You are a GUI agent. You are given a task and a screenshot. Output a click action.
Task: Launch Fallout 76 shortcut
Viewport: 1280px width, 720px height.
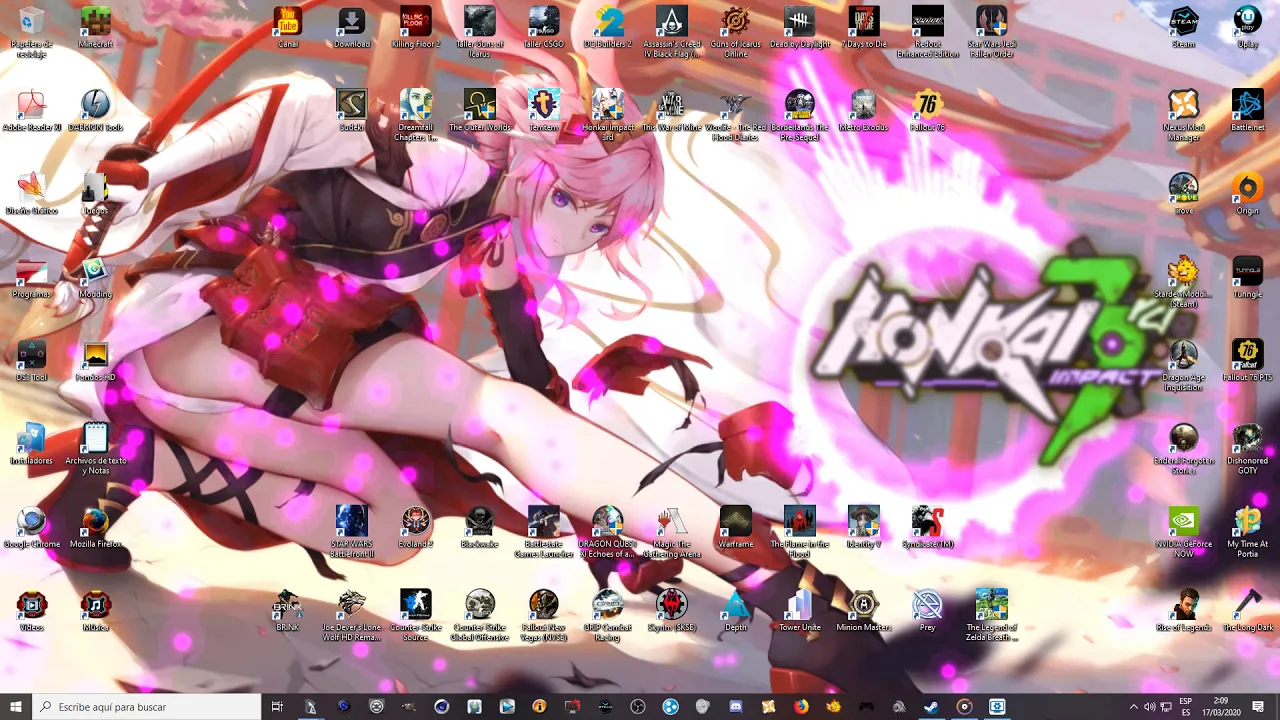(928, 110)
